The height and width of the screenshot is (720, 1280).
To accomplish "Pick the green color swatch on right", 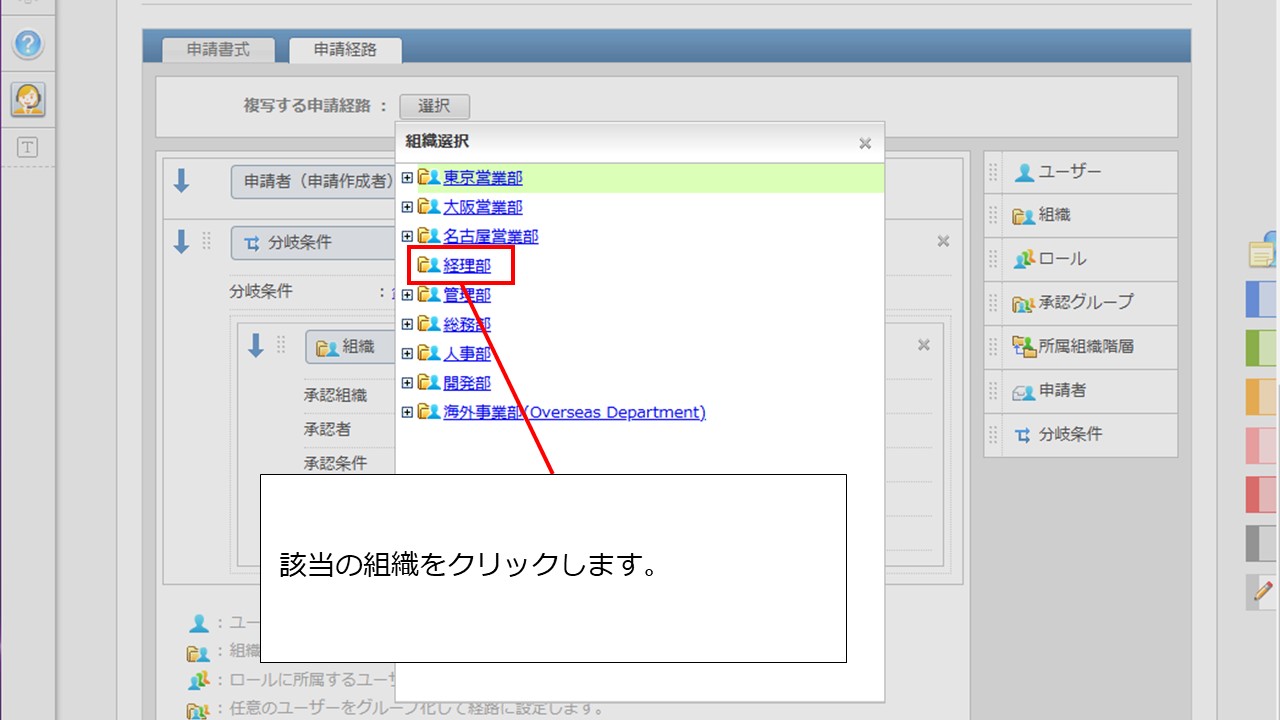I will [1262, 348].
